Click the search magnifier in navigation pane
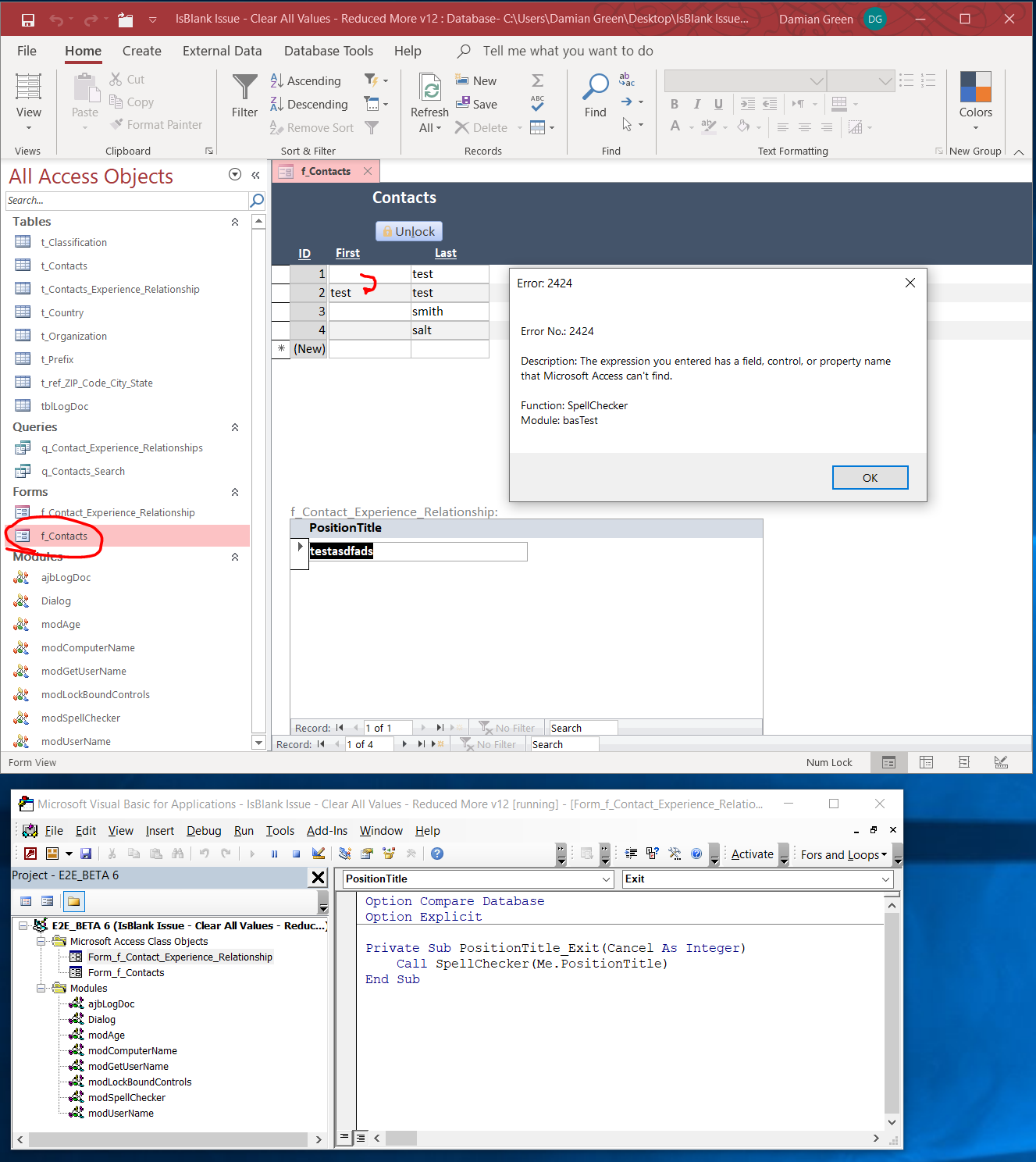Screen dimensions: 1036x1162 pyautogui.click(x=256, y=201)
